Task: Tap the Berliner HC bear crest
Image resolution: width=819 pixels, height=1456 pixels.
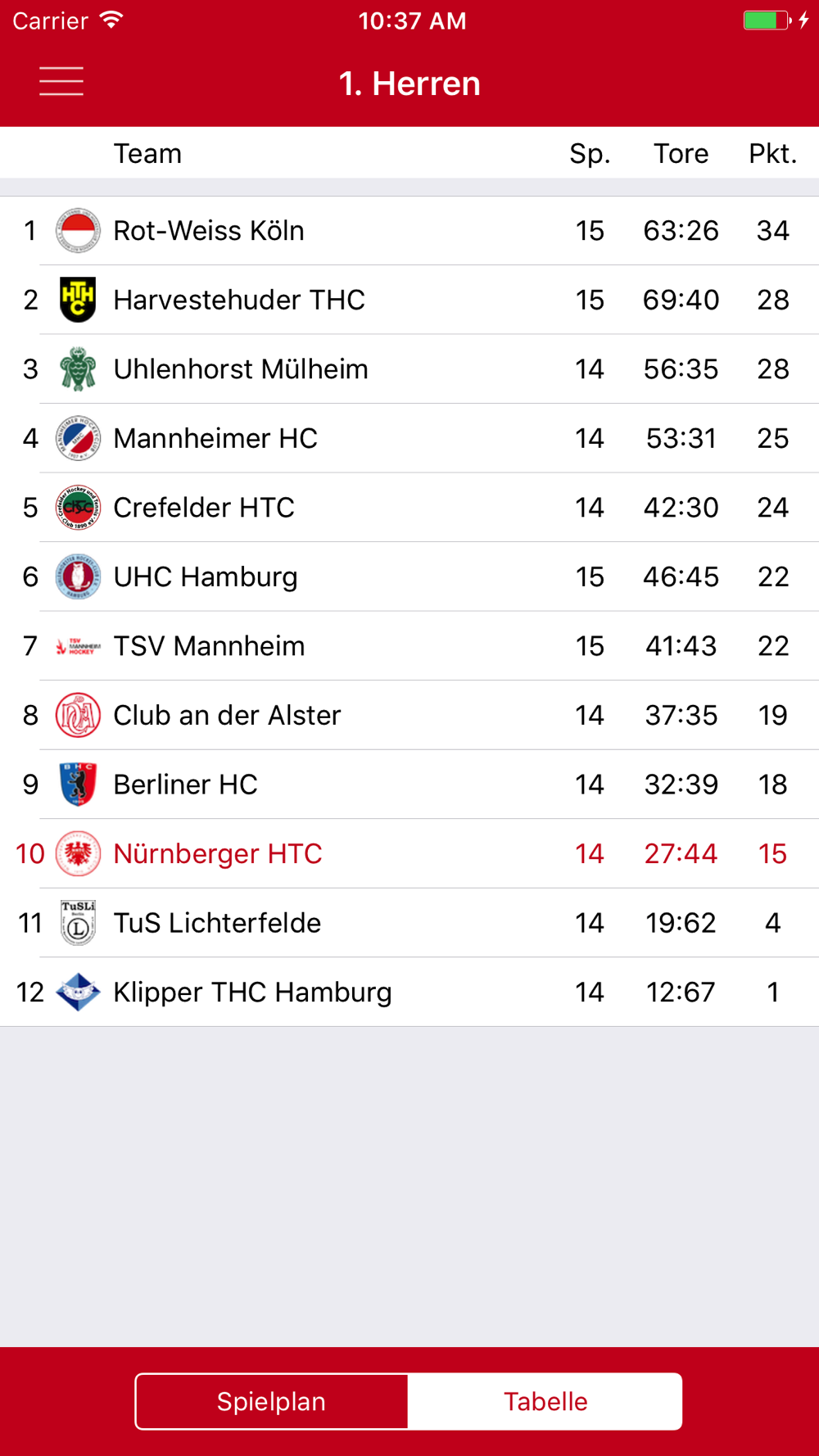Action: point(78,785)
